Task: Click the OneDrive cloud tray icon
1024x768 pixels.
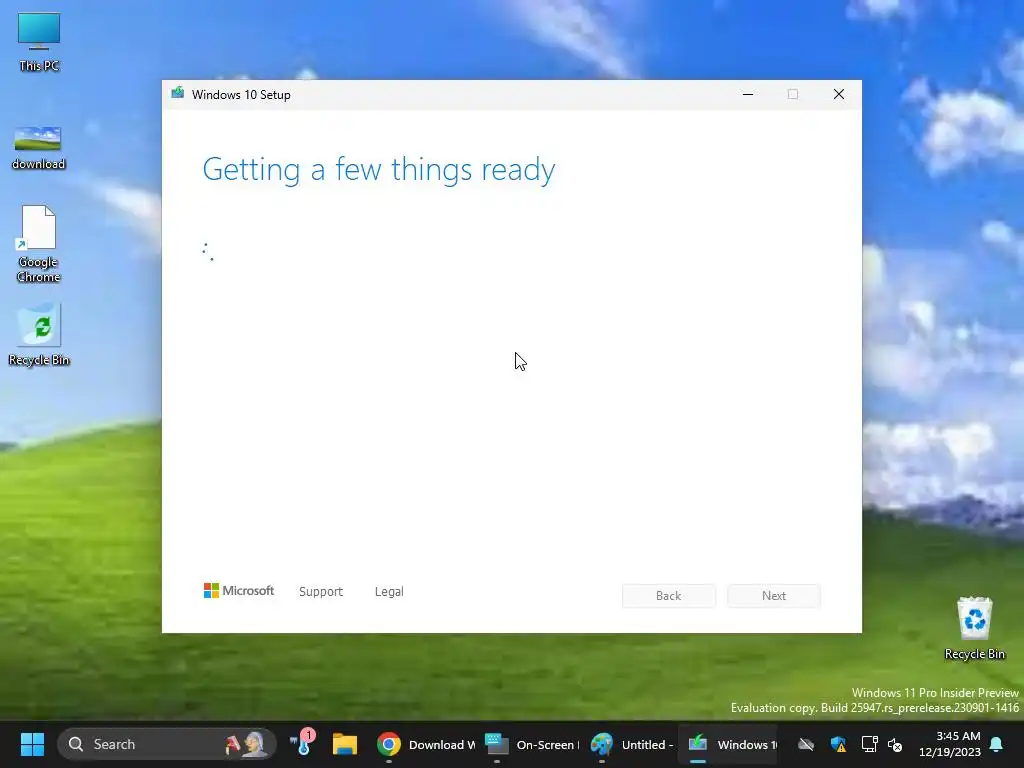Action: [806, 744]
